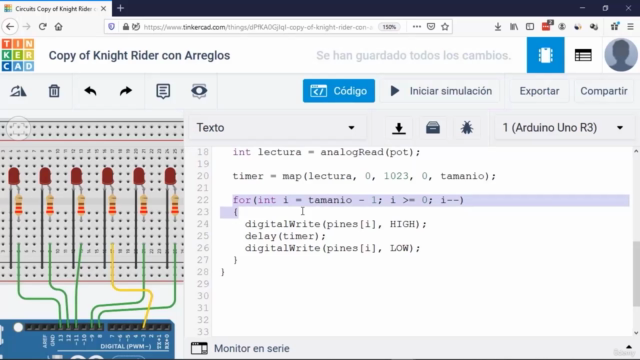Click the Compartir button
The image size is (640, 360).
pyautogui.click(x=604, y=91)
